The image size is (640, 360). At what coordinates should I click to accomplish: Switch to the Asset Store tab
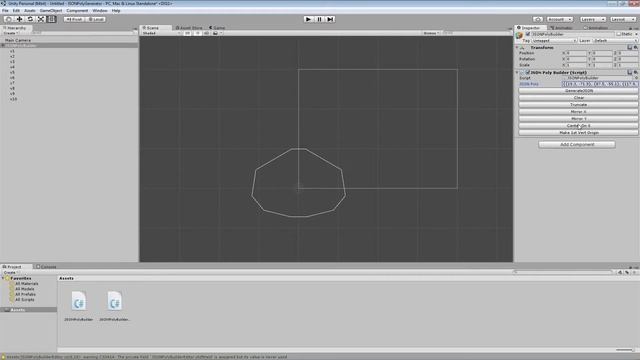[189, 28]
